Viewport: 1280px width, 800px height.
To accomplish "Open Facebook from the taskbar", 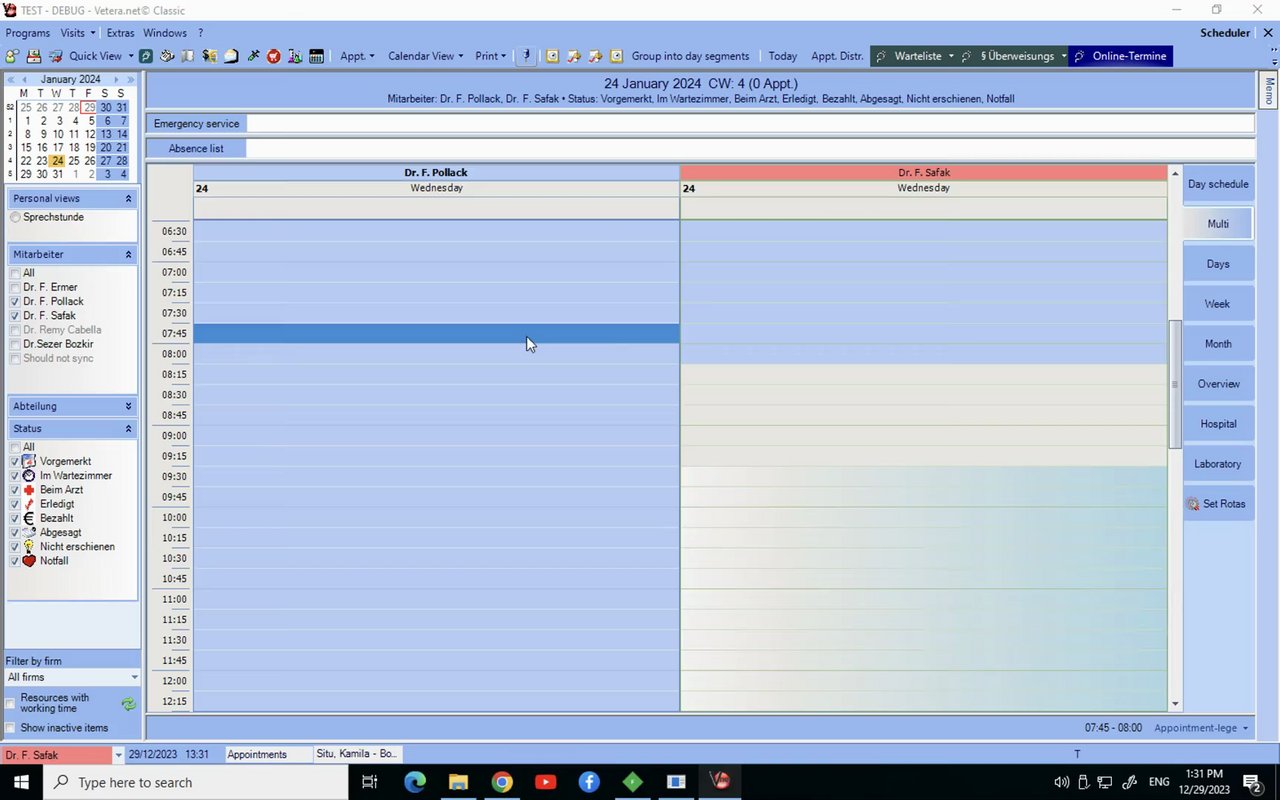I will (589, 782).
